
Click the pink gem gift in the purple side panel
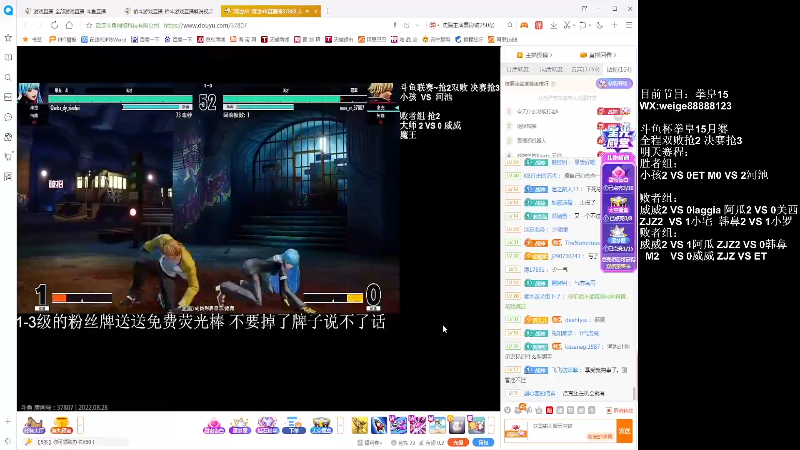point(618,178)
